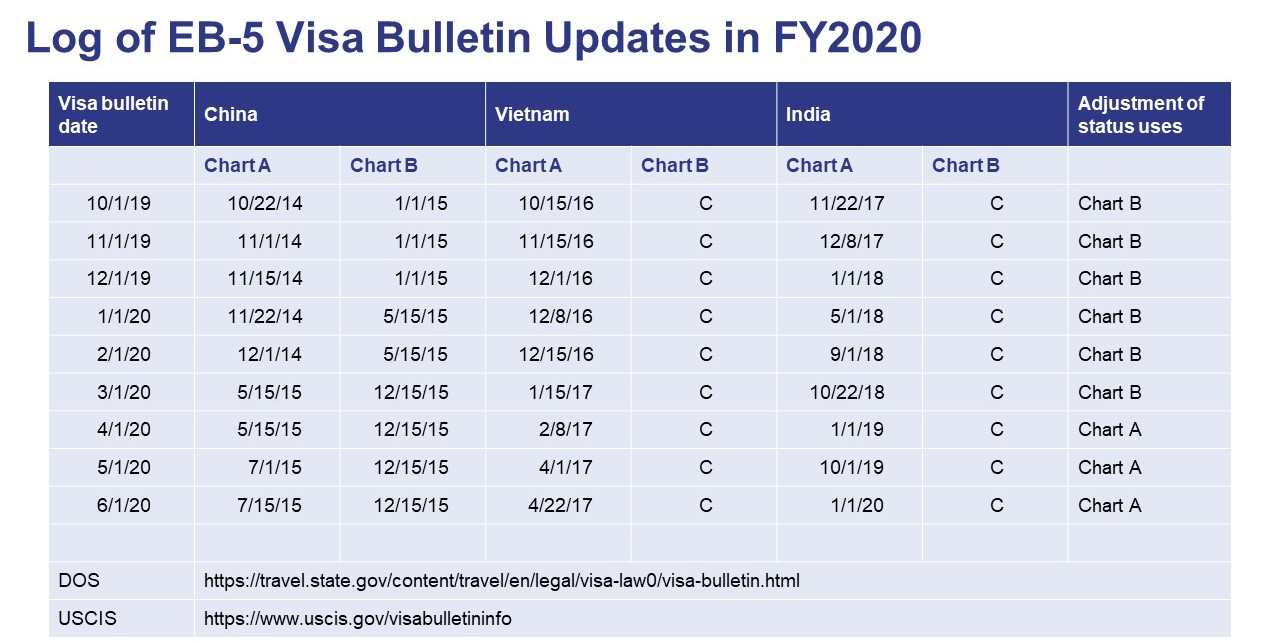Image resolution: width=1280 pixels, height=643 pixels.
Task: Open the uscis.gov visabulletininfo link
Action: pyautogui.click(x=357, y=618)
